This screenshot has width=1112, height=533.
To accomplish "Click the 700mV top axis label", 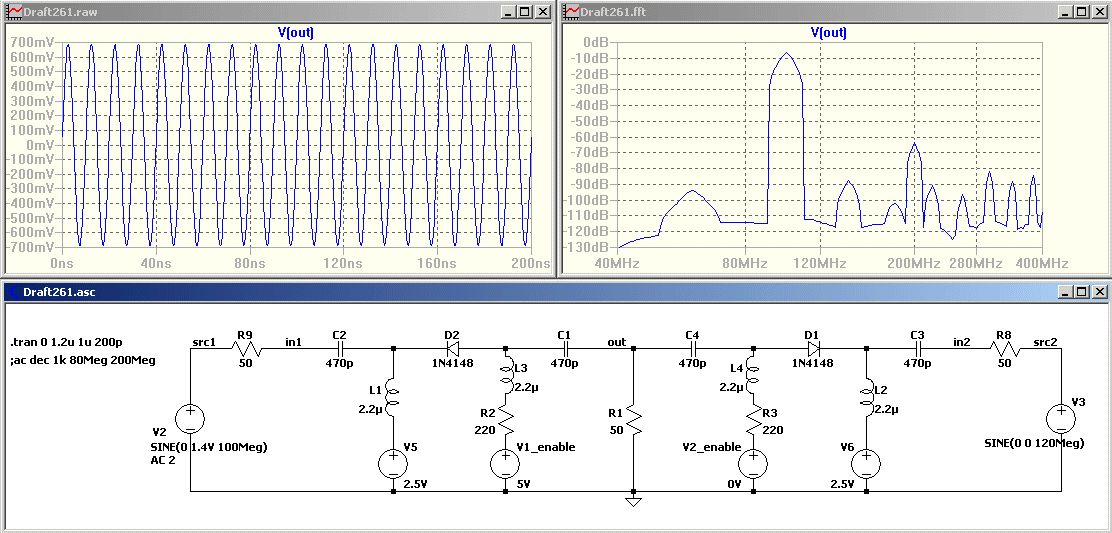I will coord(33,43).
